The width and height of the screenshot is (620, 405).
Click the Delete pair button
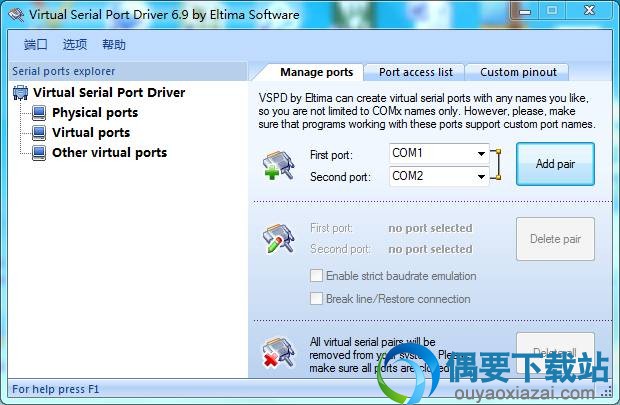coord(555,239)
